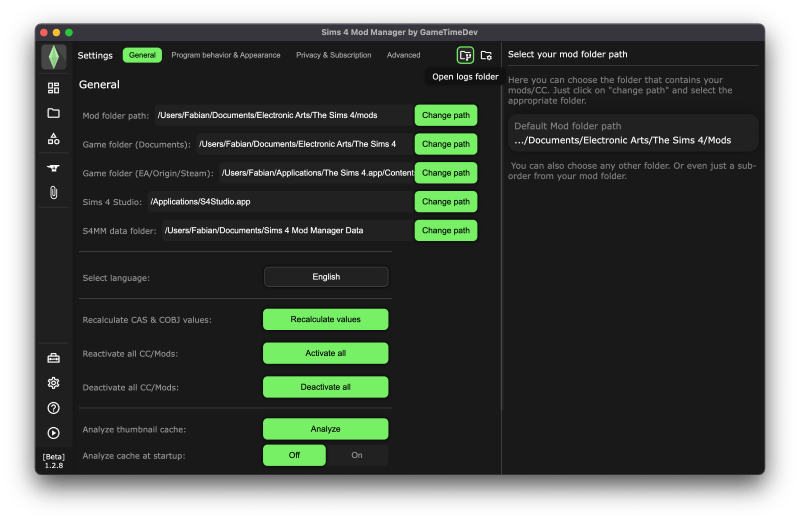Change path for Mod folder path
The image size is (800, 521).
tap(446, 115)
